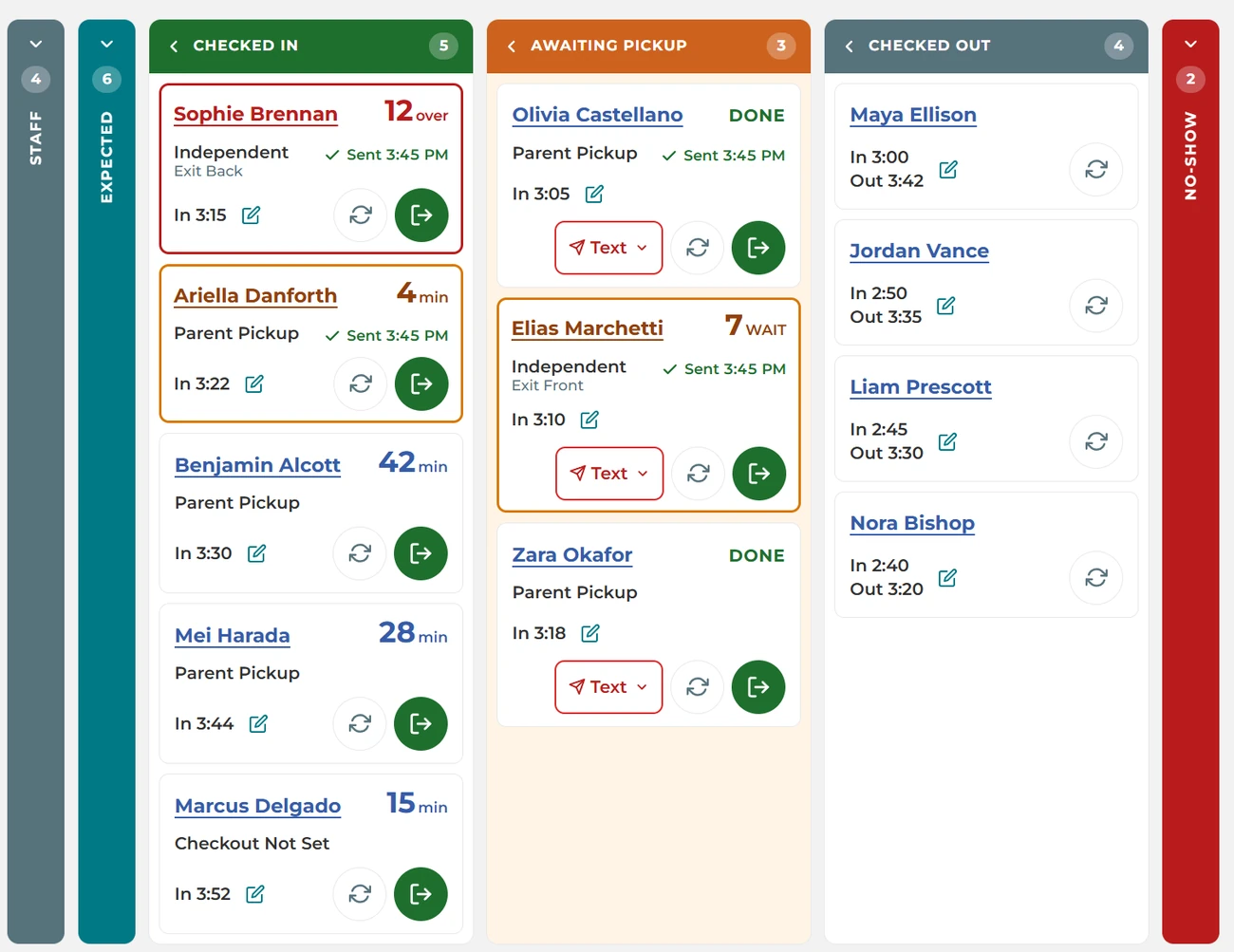Open Benjamin Alcott's profile link
1234x952 pixels.
[x=257, y=465]
